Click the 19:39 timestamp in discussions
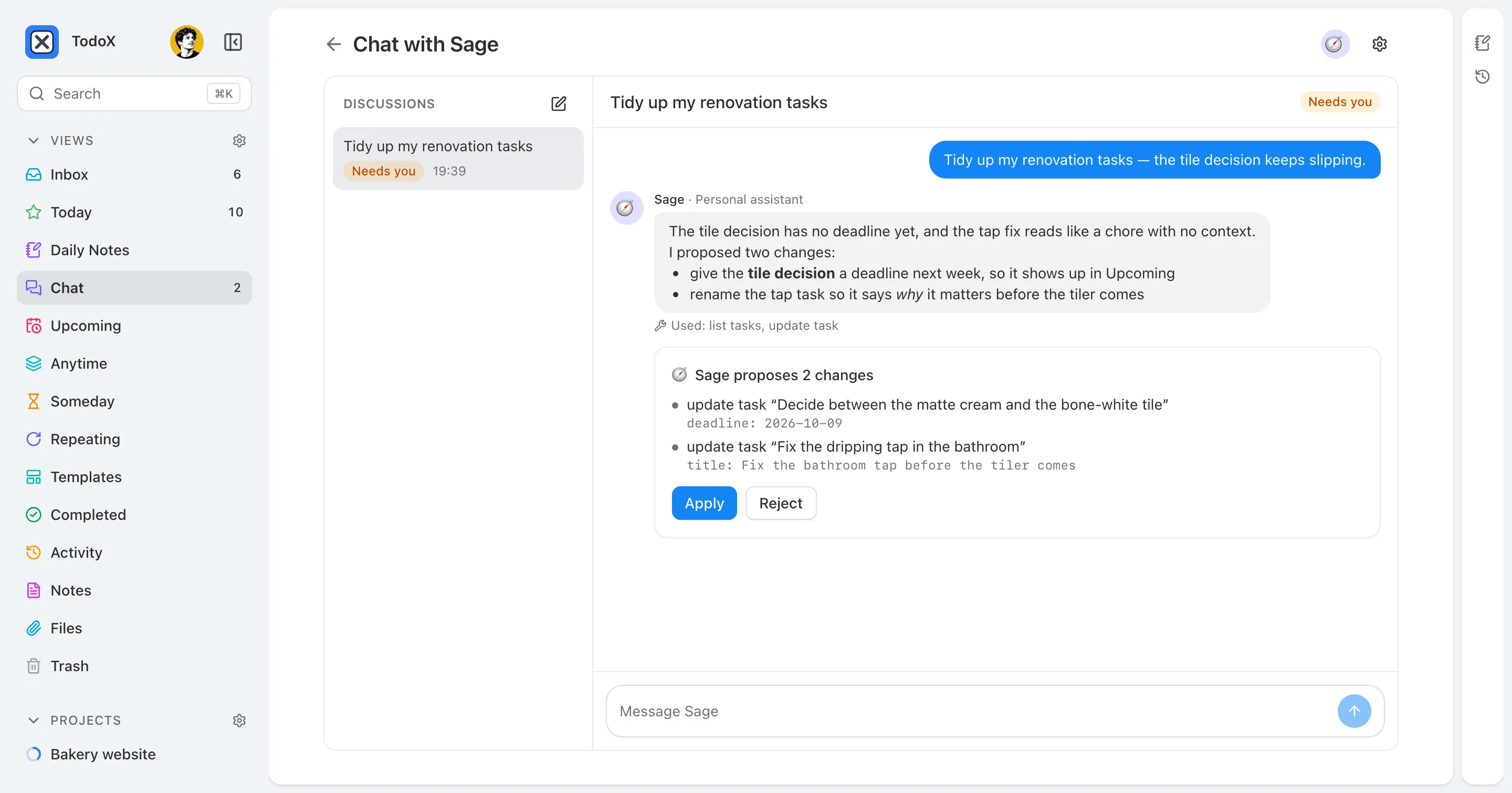 449,171
